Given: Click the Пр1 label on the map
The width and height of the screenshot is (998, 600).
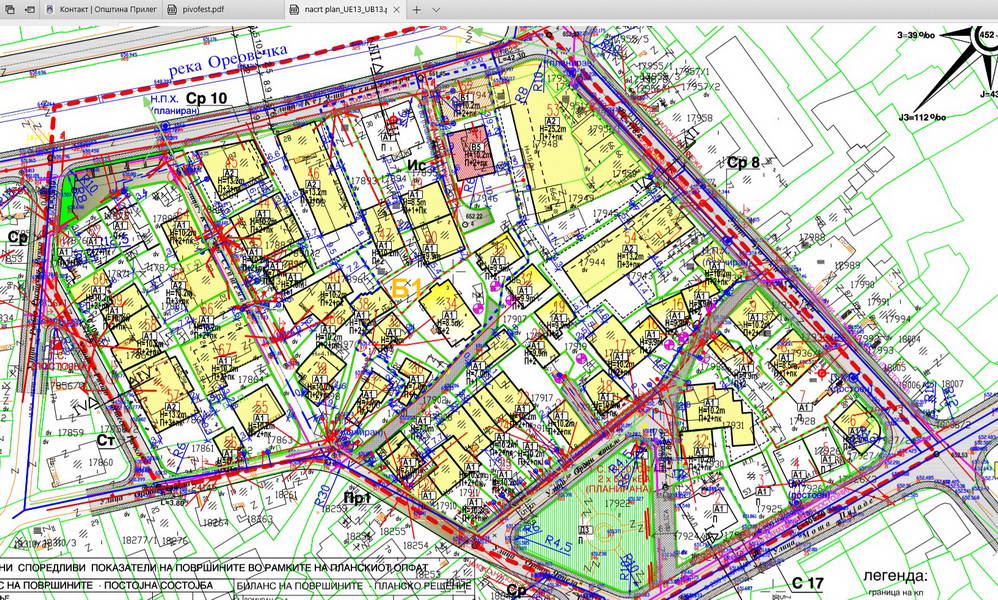Looking at the screenshot, I should 356,497.
